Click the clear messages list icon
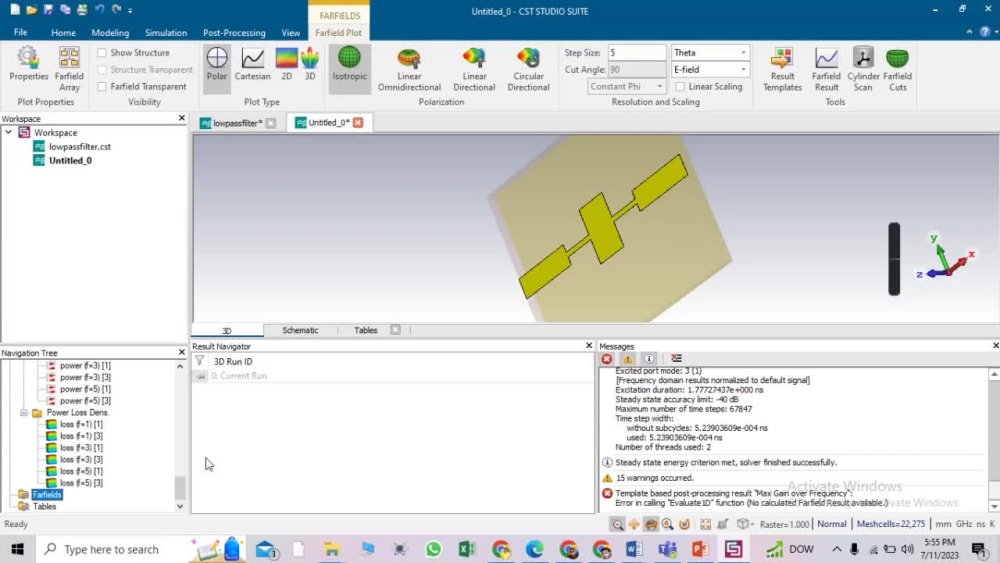The image size is (1000, 563). [676, 358]
